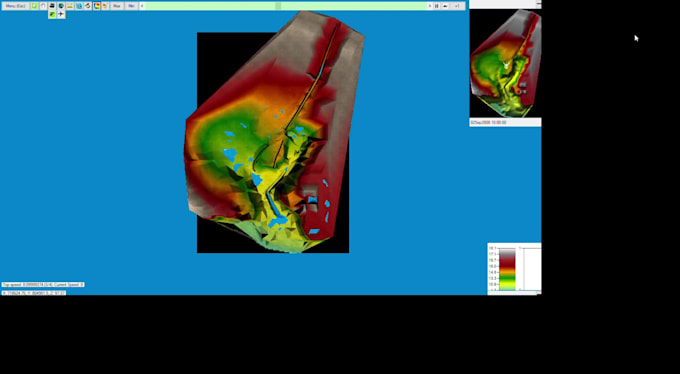680x374 pixels.
Task: Click the last button on the top toolbar
Action: (457, 6)
